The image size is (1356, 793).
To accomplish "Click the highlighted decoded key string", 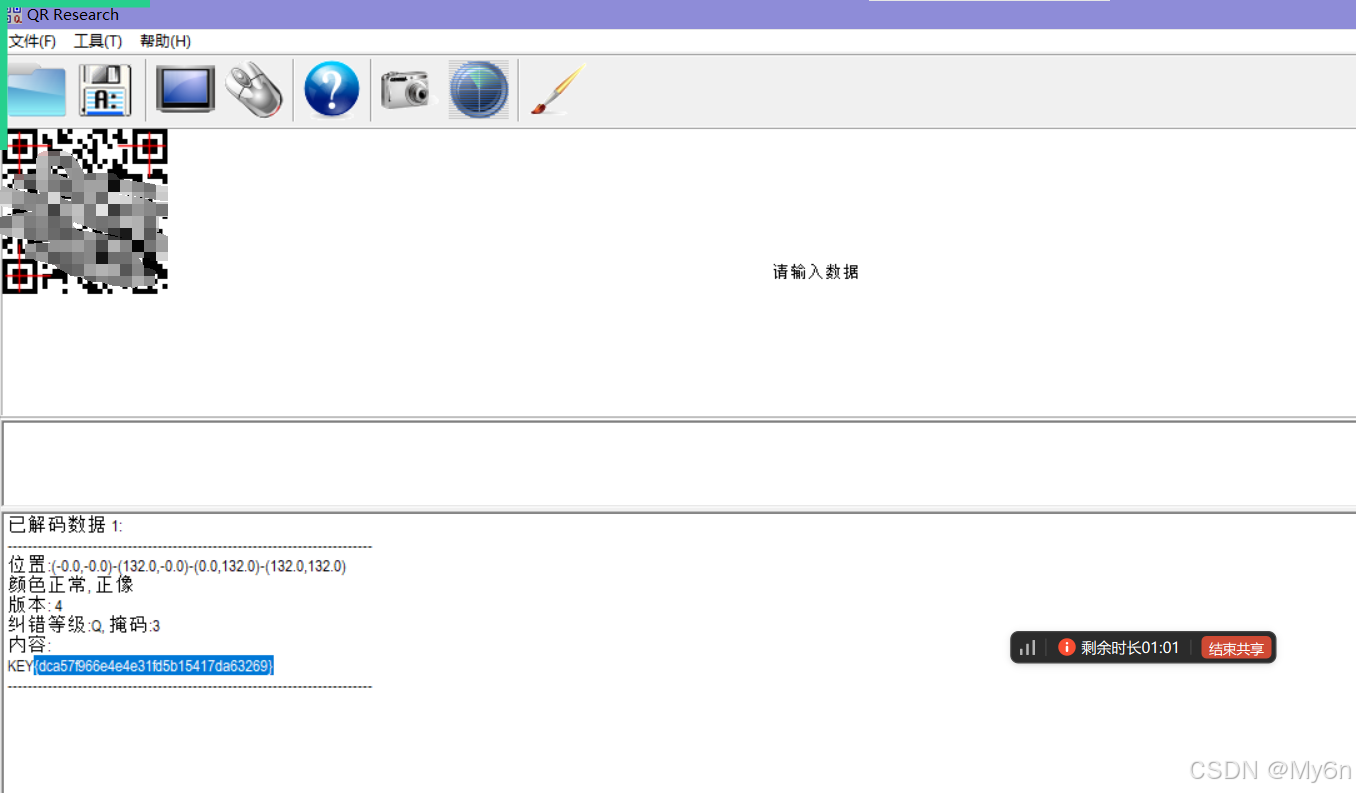I will (154, 666).
